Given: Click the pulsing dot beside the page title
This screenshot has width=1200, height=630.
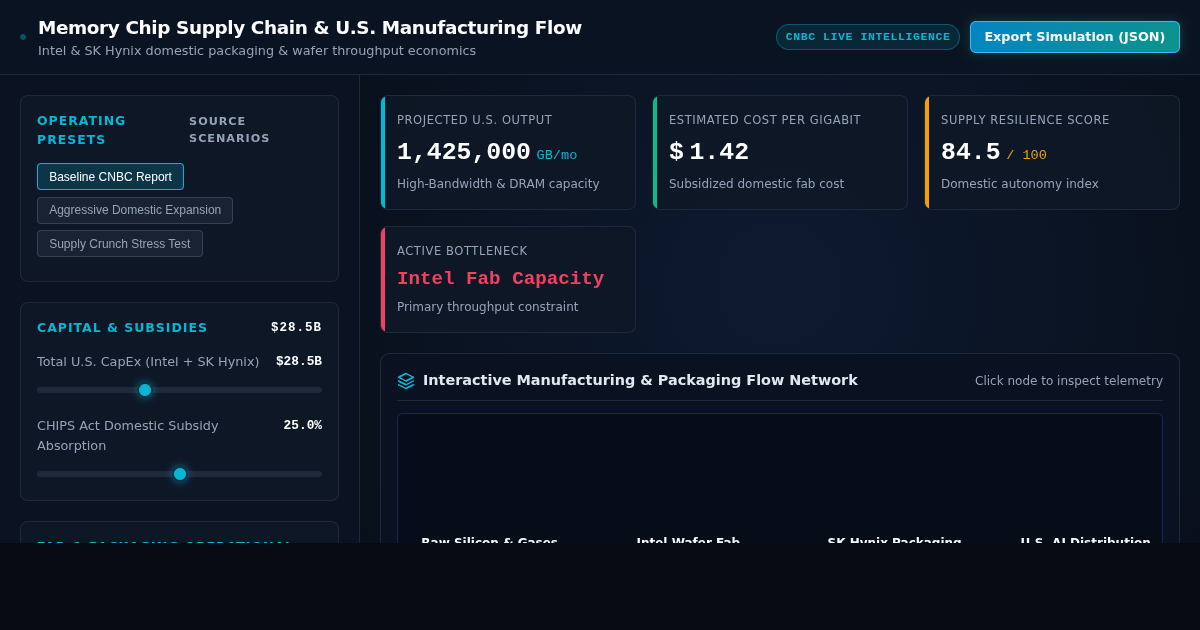Looking at the screenshot, I should pos(23,37).
